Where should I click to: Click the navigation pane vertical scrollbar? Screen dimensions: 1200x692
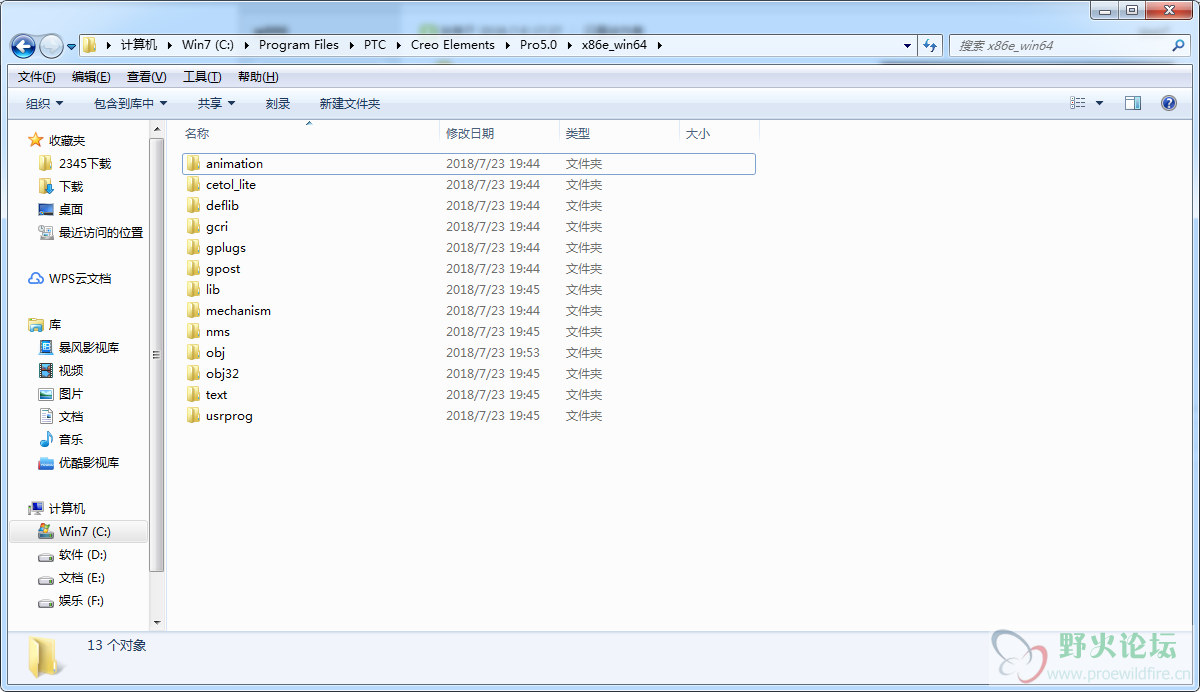coord(156,354)
